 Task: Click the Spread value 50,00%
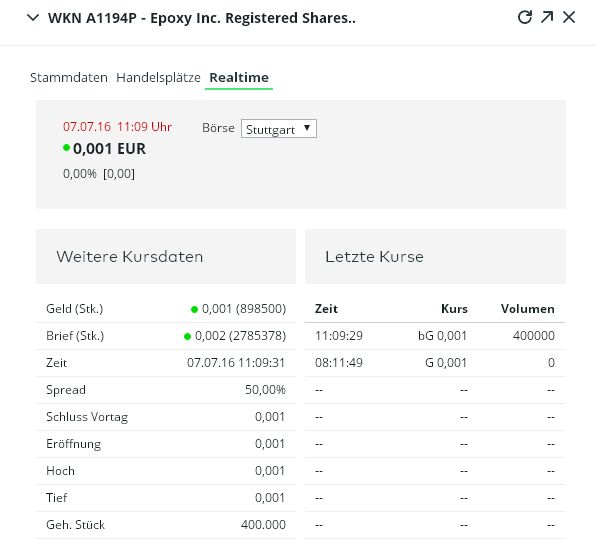point(265,390)
